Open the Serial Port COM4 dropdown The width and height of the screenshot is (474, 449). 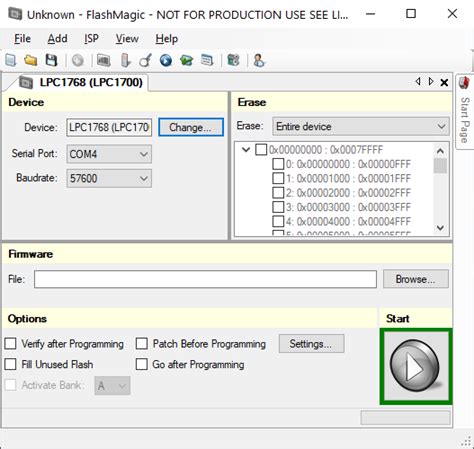(x=109, y=154)
